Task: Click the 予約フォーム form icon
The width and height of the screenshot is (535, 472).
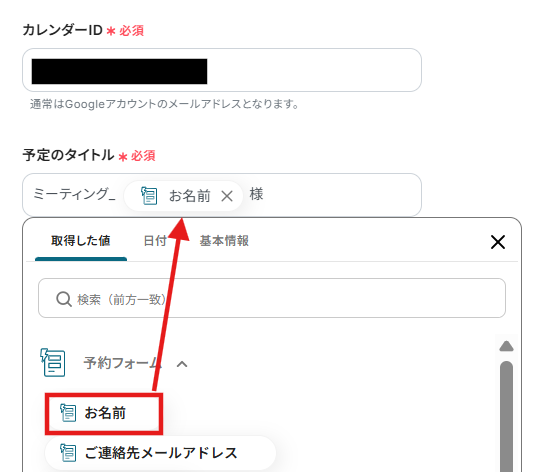Action: click(53, 362)
